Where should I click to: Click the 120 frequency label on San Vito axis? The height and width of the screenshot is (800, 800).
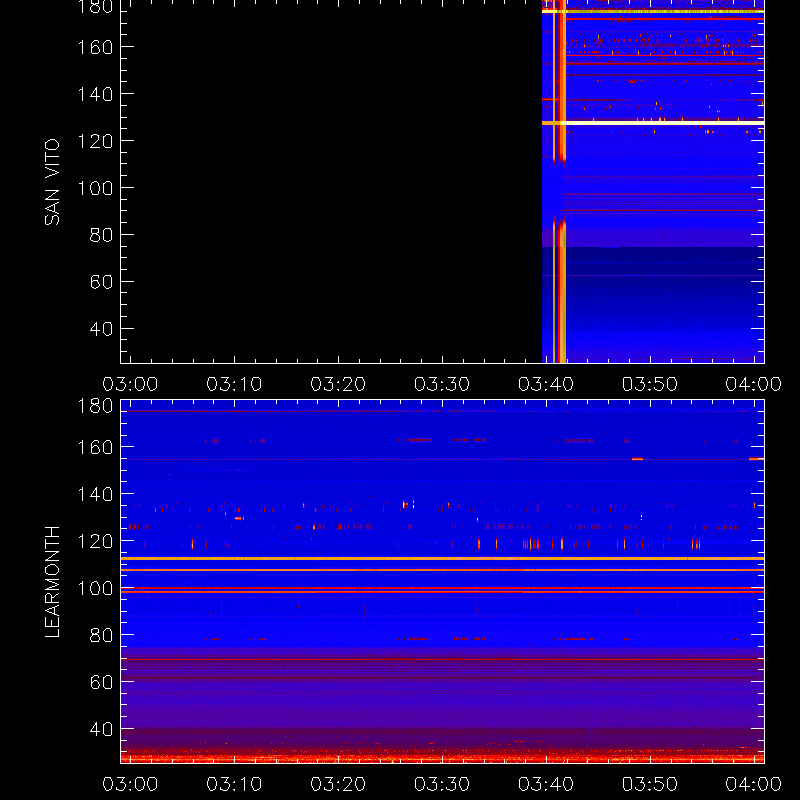(95, 141)
